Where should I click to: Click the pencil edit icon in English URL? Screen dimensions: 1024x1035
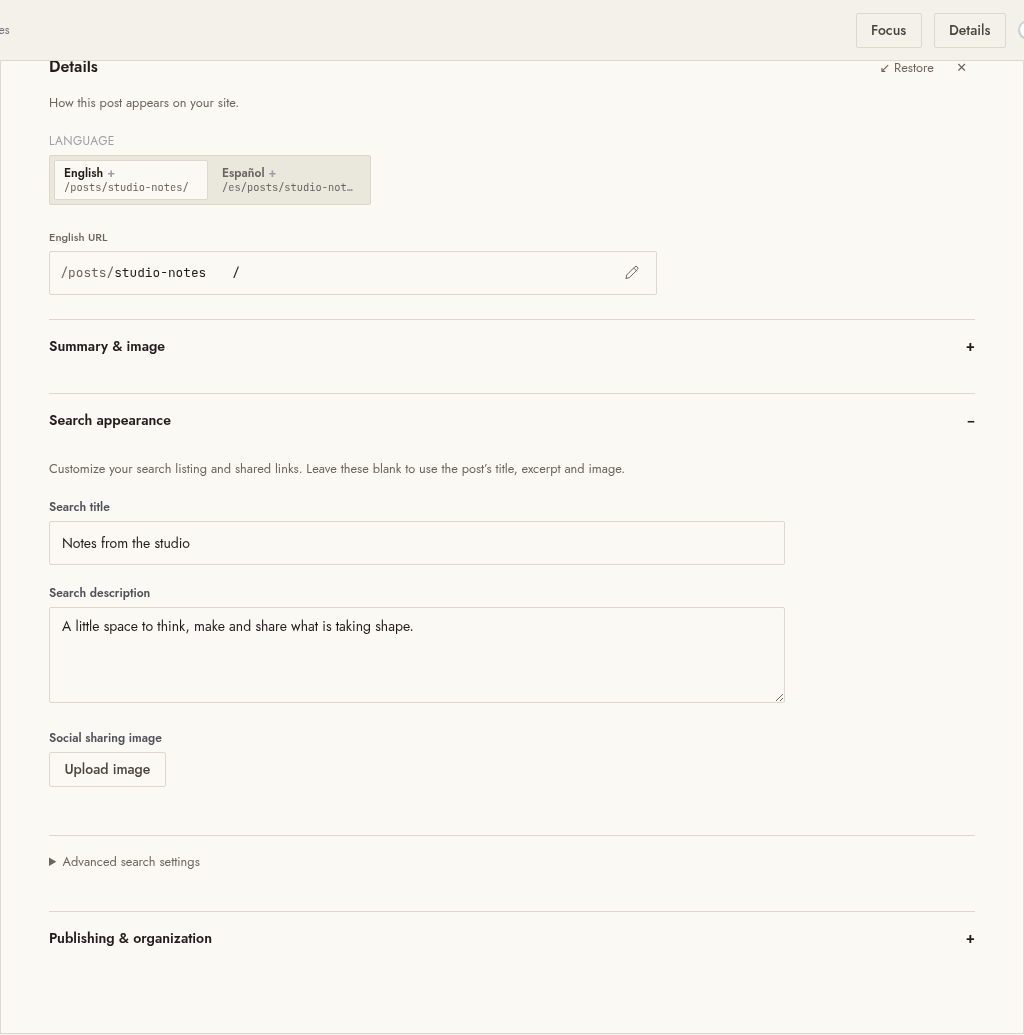632,273
